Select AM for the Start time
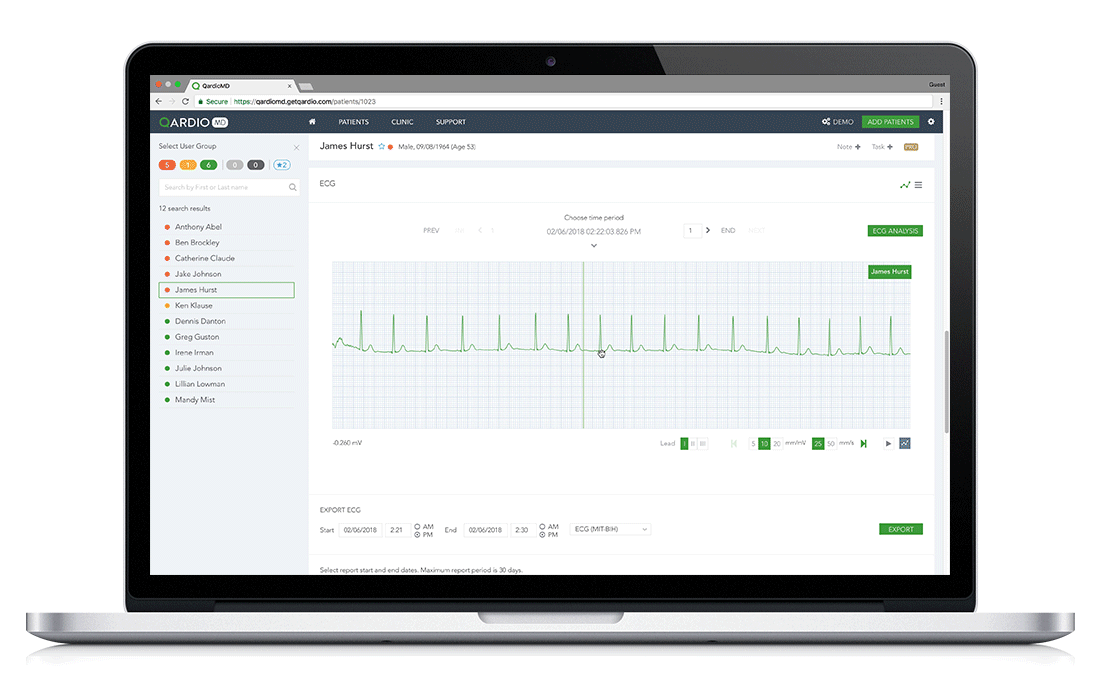The height and width of the screenshot is (680, 1100). click(x=417, y=526)
